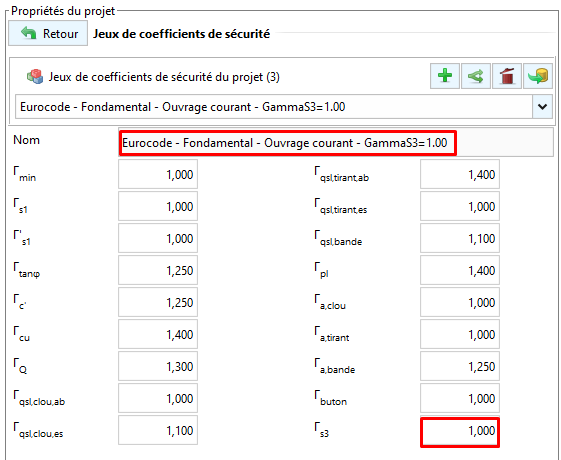Viewport: 561px width, 460px height.
Task: Edit the Γqsl,clou,ab value field
Action: point(158,398)
